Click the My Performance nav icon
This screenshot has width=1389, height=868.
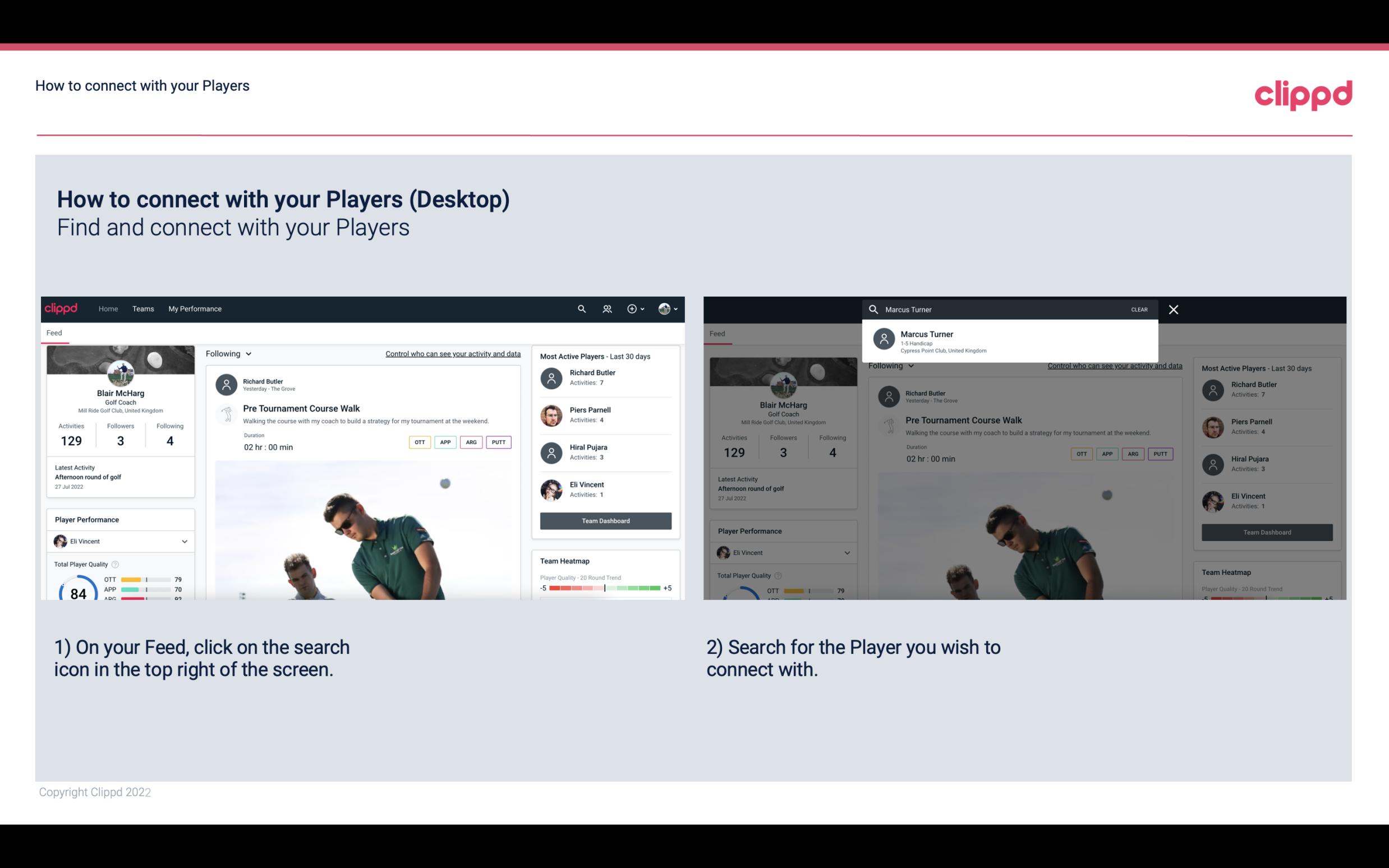(x=195, y=309)
